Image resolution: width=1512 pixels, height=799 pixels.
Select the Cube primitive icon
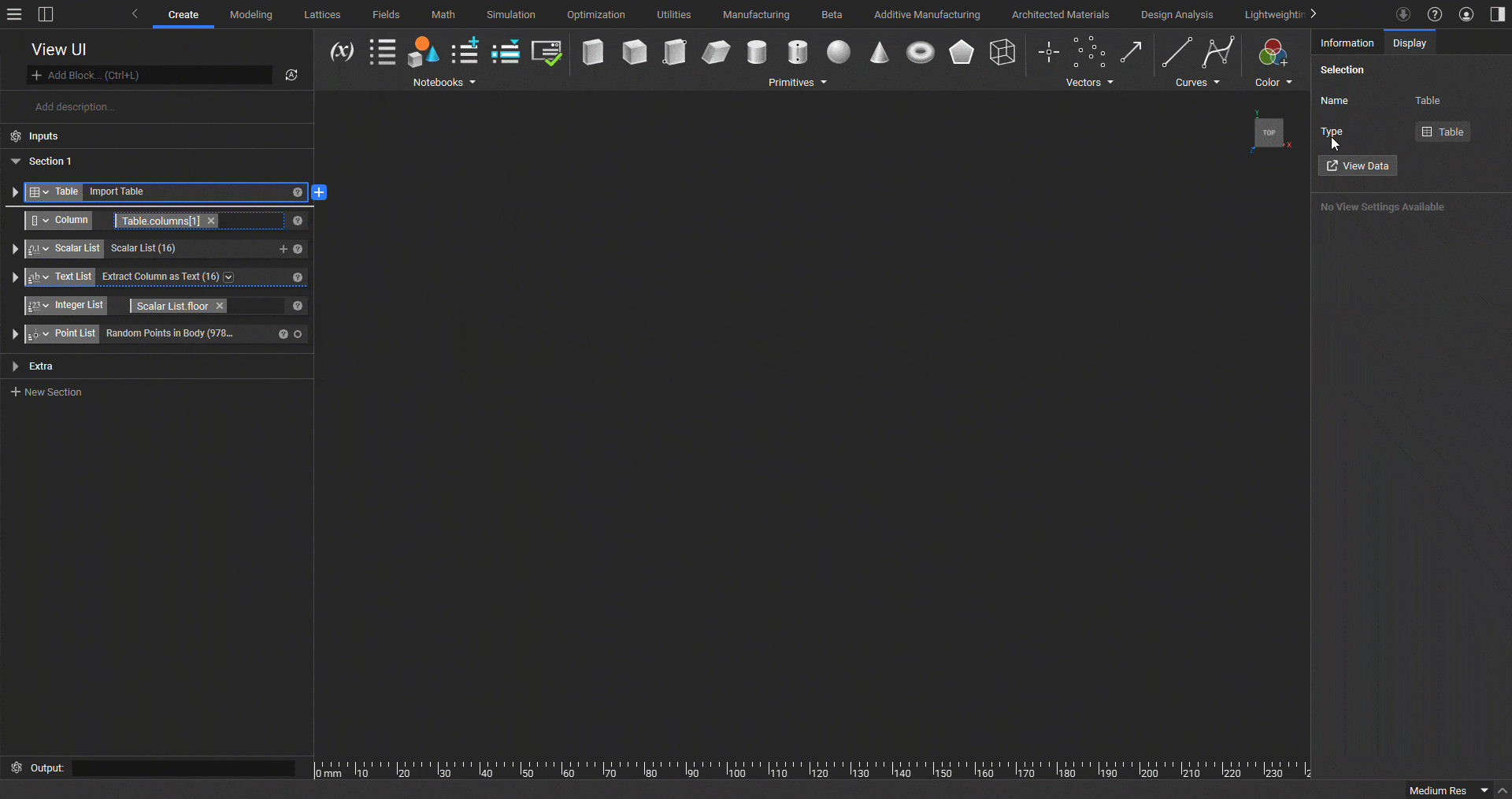pyautogui.click(x=634, y=52)
